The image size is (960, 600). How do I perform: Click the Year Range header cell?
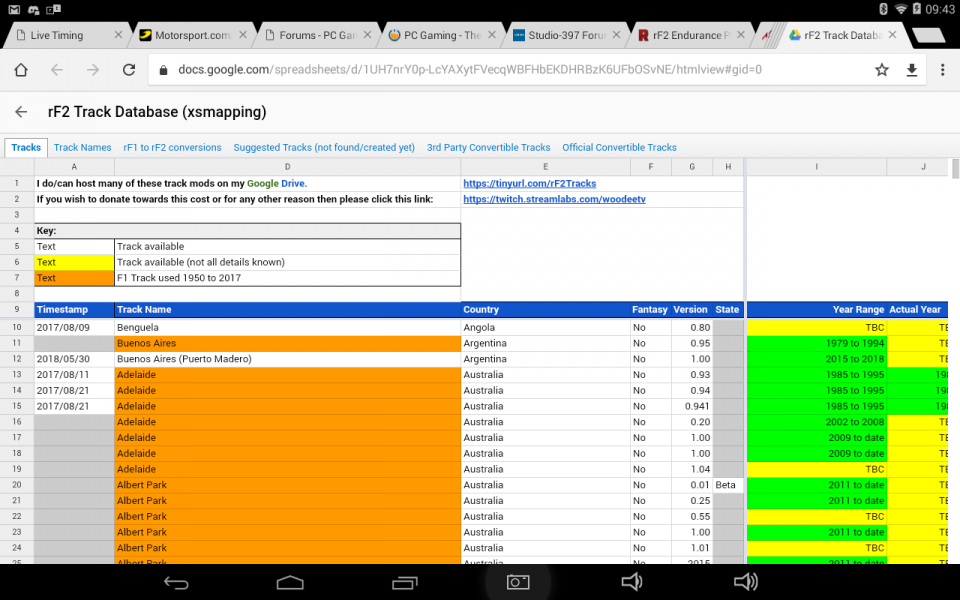817,310
